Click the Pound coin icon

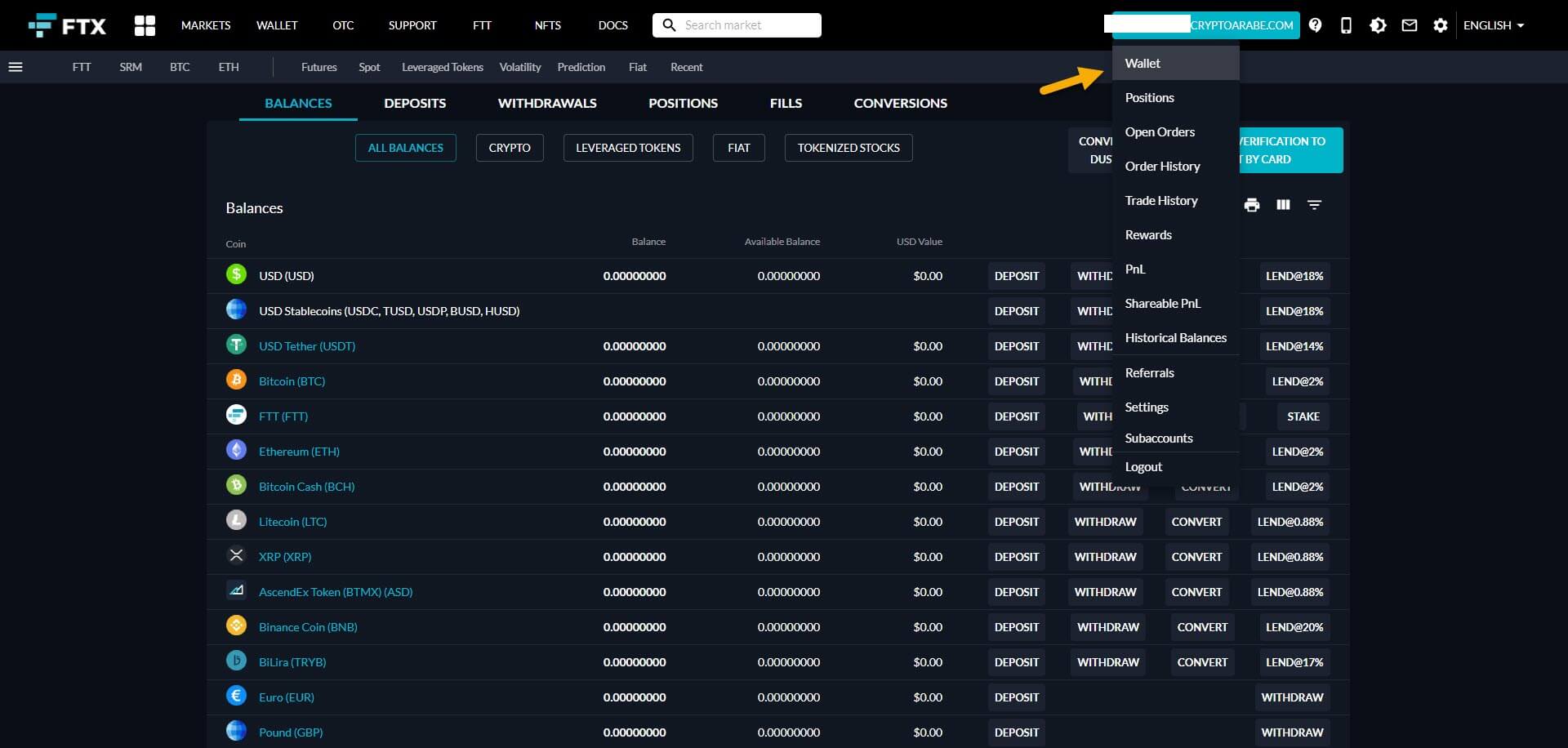pos(236,731)
